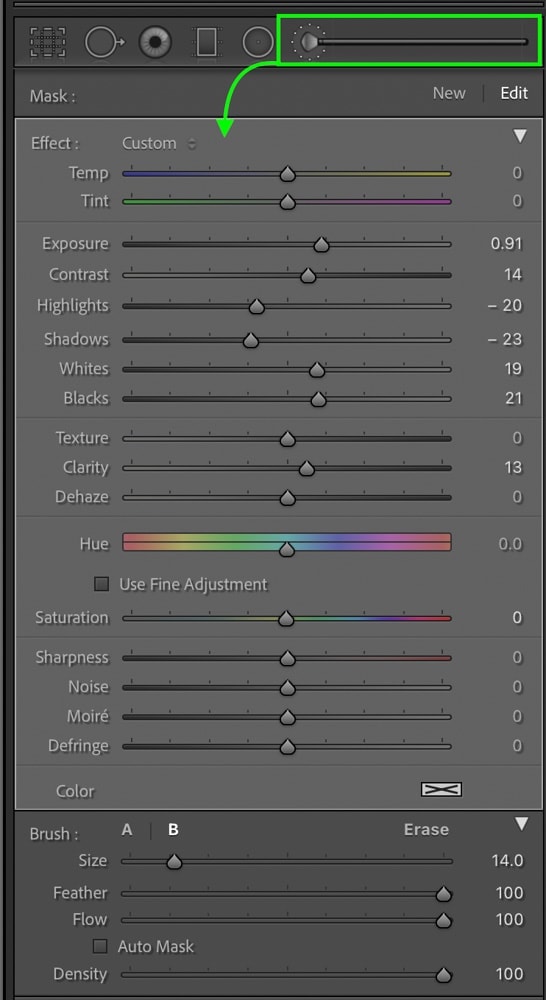Enable the Auto Mask checkbox
Image resolution: width=546 pixels, height=1000 pixels.
click(x=100, y=946)
